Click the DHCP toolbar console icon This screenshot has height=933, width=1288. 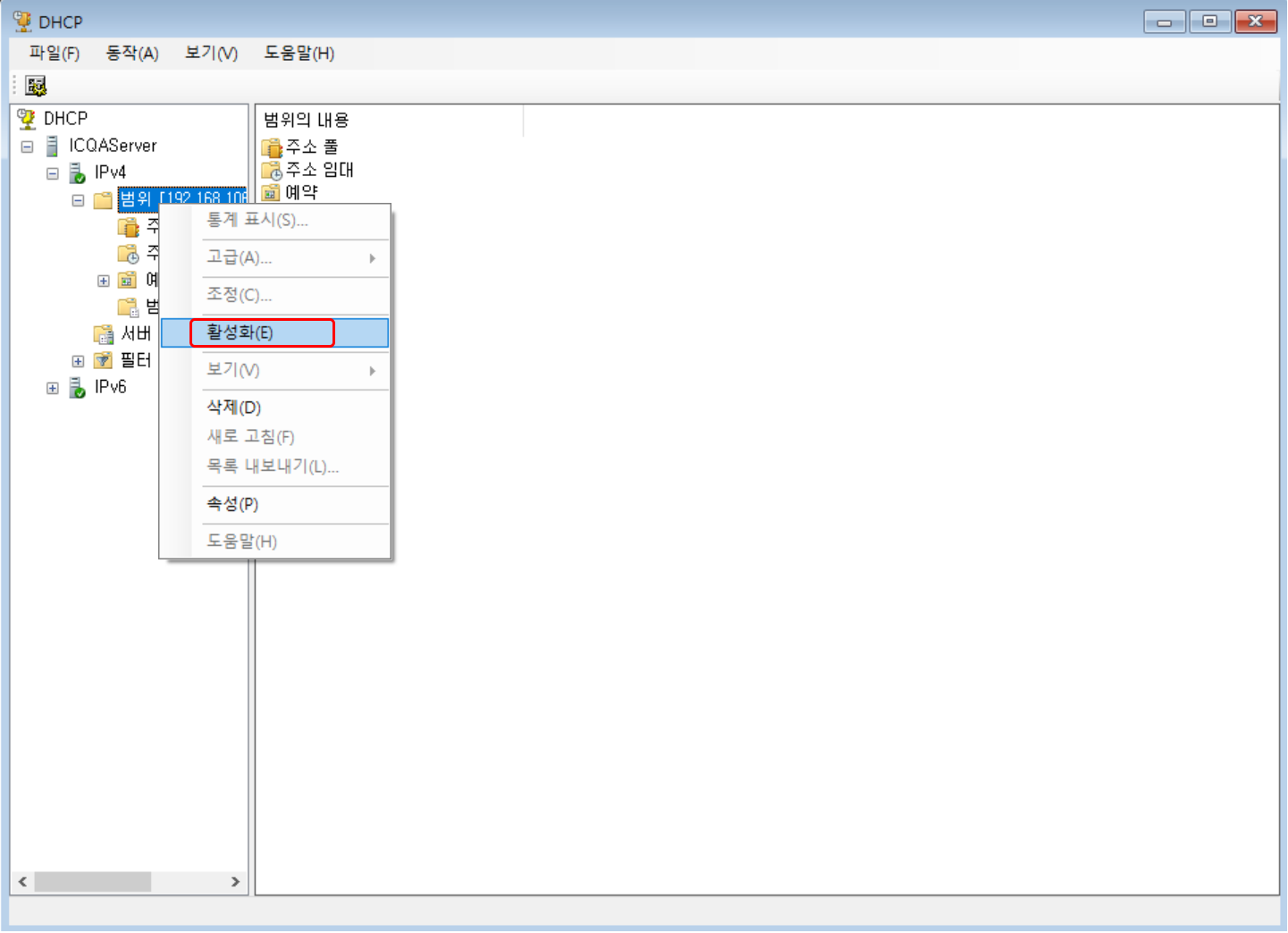[x=36, y=86]
